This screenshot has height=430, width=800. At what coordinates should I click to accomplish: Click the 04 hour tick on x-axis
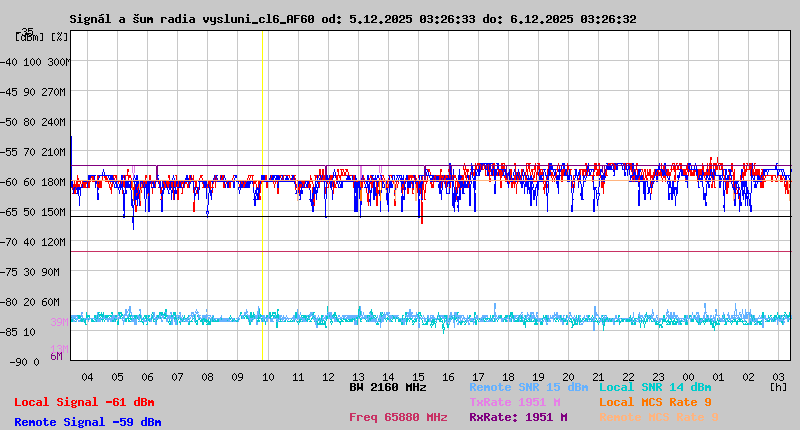coord(87,377)
